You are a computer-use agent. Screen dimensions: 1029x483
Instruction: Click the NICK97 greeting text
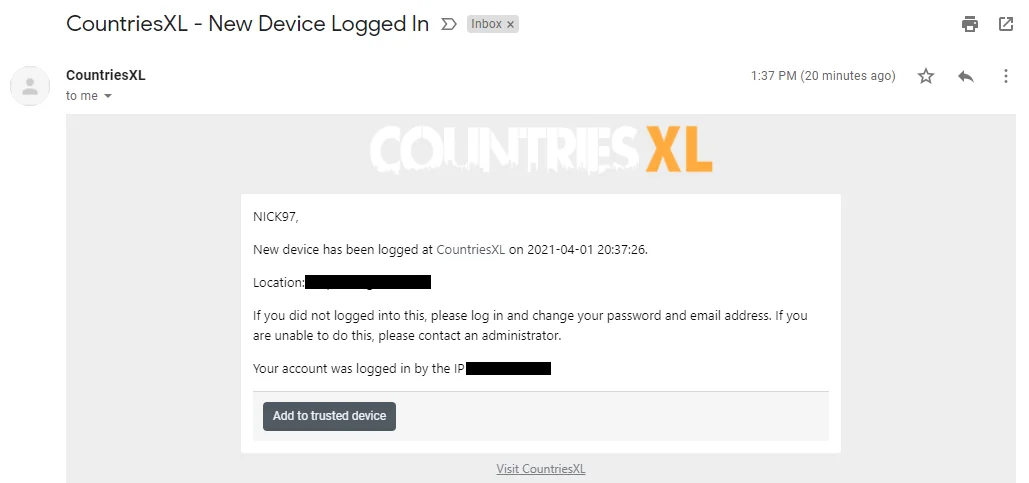point(276,217)
